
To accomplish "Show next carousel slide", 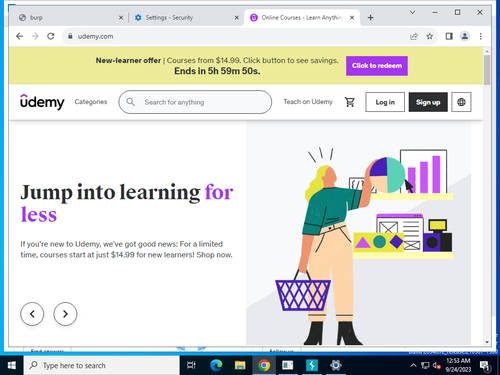I will tap(65, 314).
